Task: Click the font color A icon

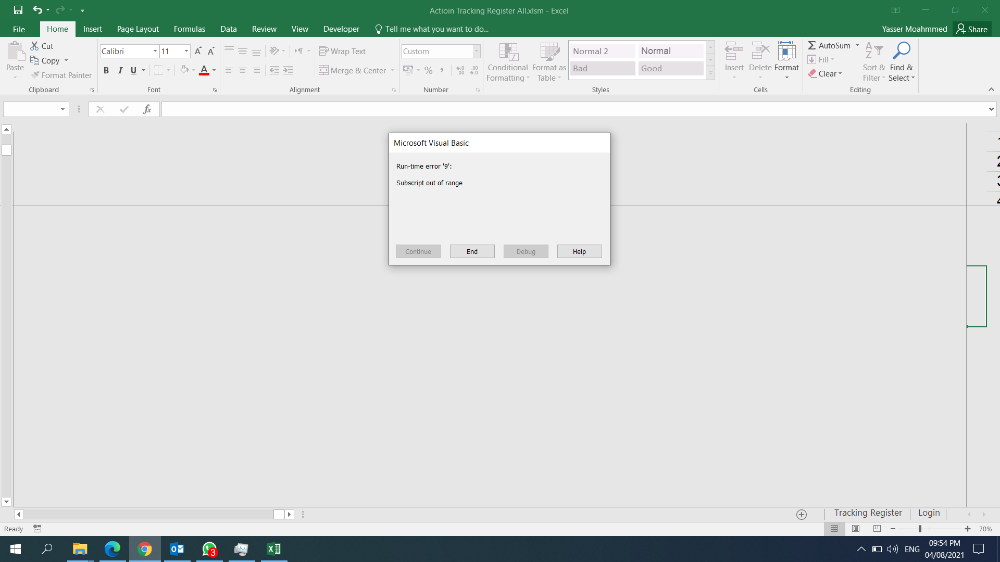Action: pyautogui.click(x=204, y=70)
